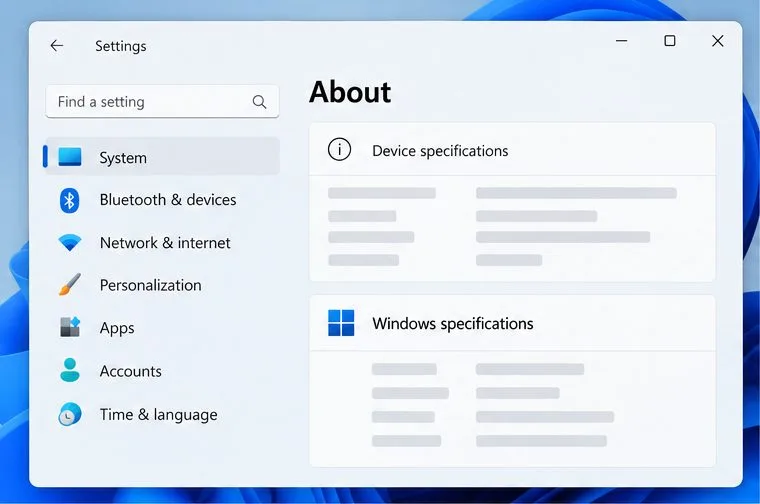This screenshot has width=760, height=504.
Task: Click the About page heading
Action: tap(350, 92)
